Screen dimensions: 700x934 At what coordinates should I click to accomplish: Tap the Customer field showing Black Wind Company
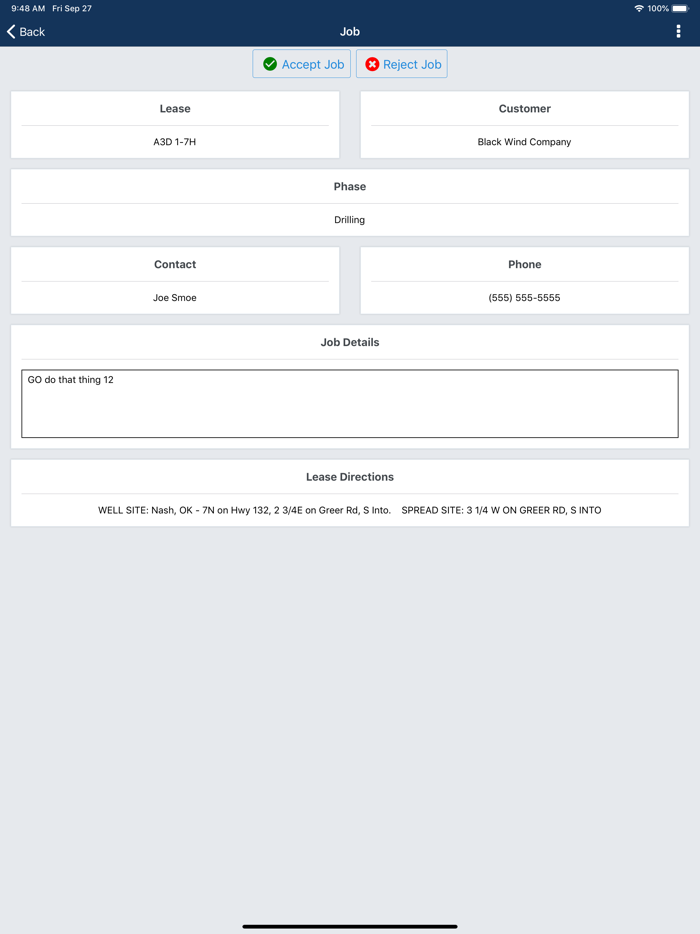[524, 141]
